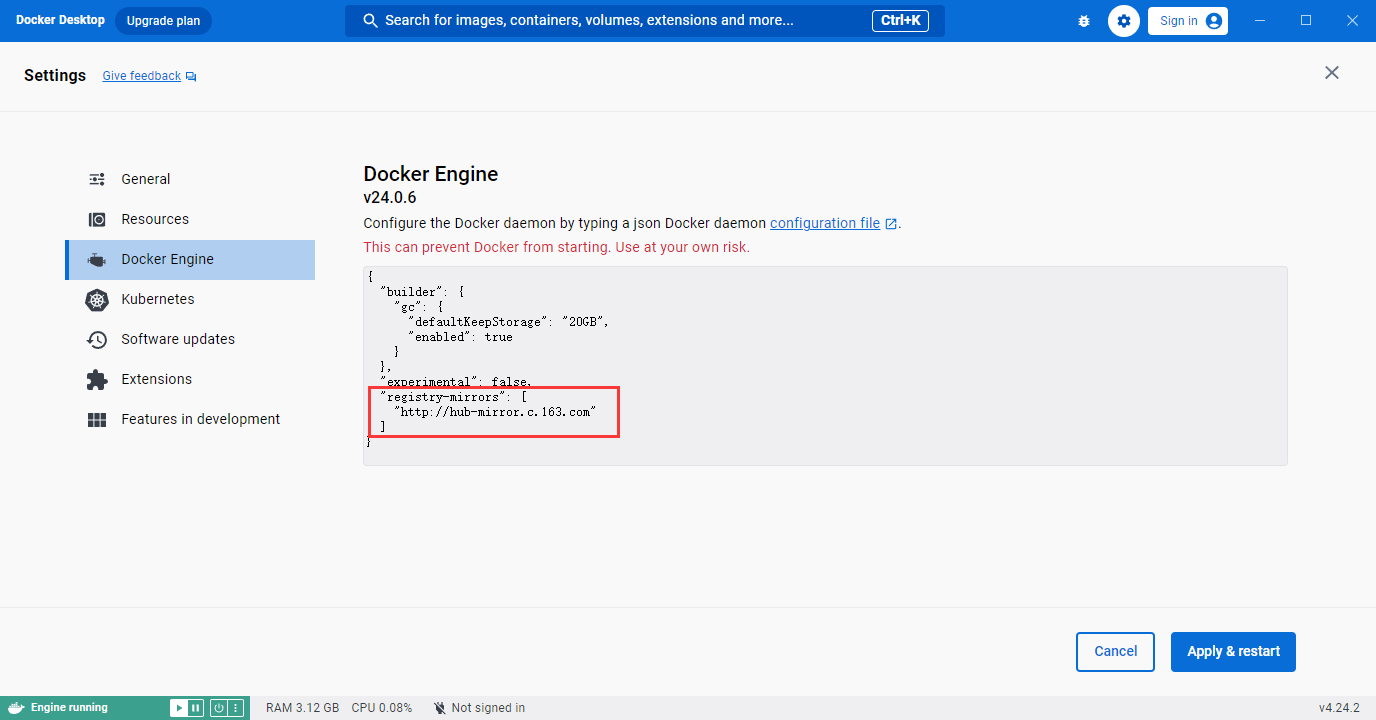Click the v4.24.2 version label

1339,708
